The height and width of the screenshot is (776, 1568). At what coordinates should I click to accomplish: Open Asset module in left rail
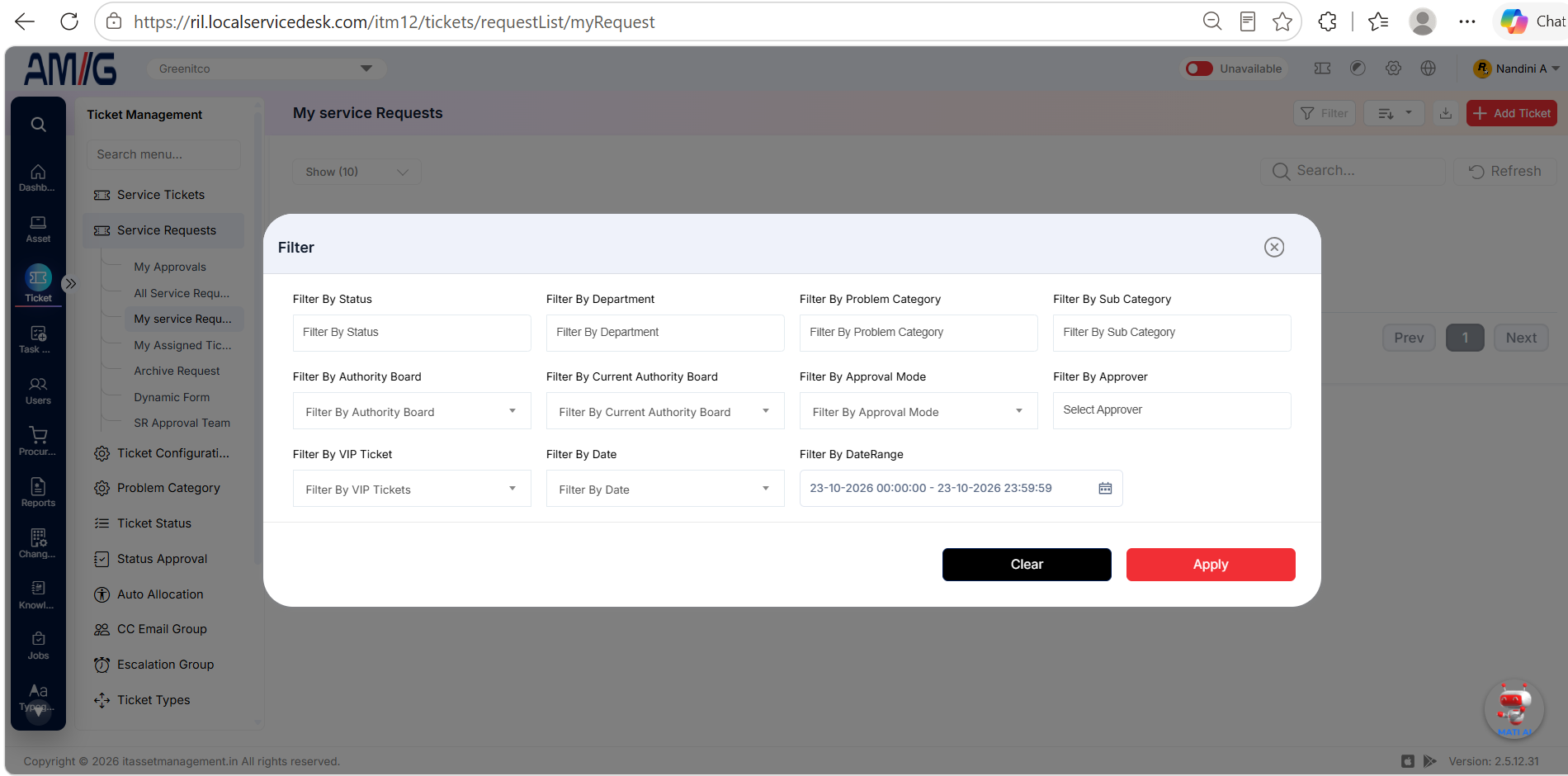[x=38, y=229]
